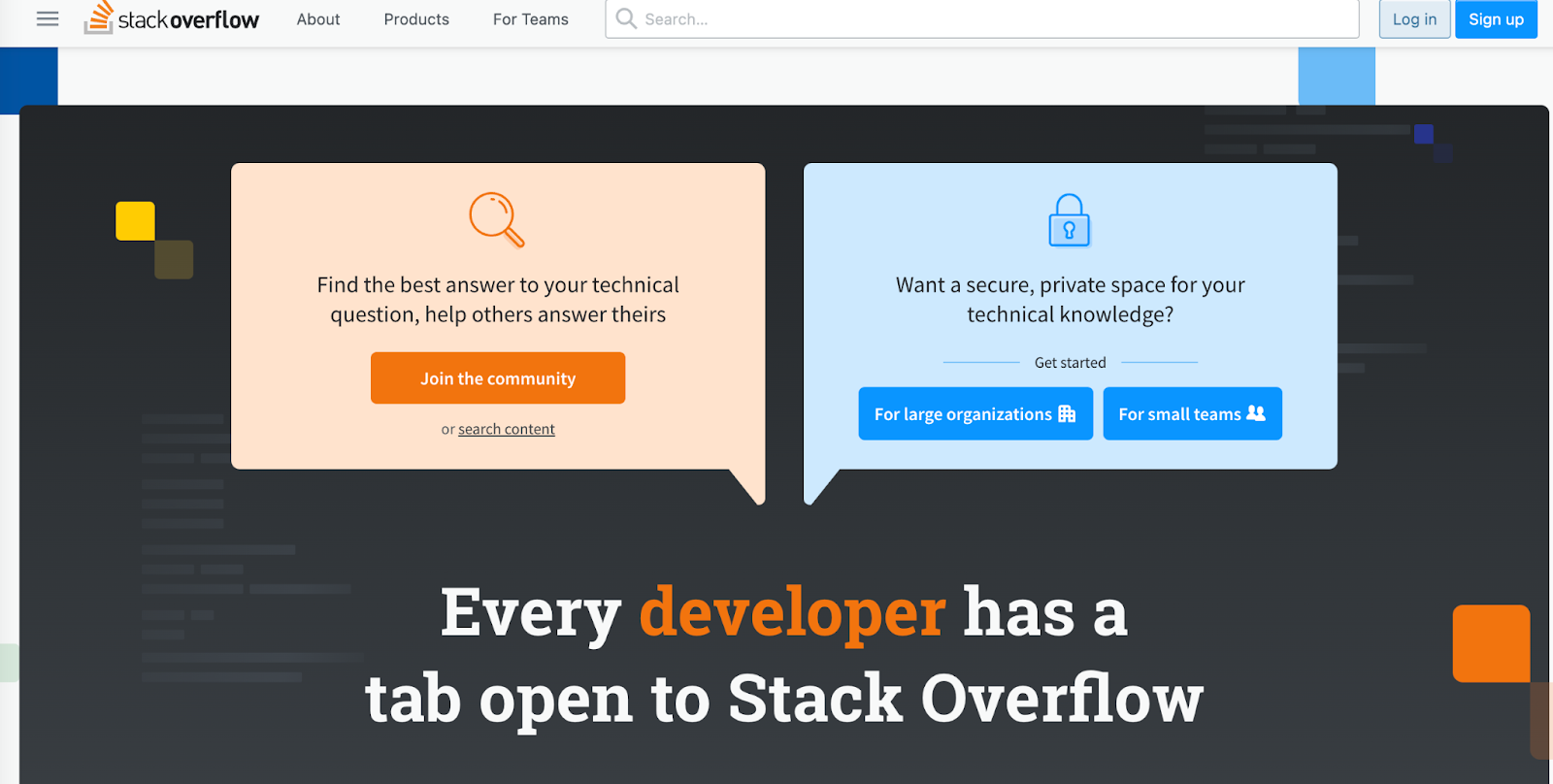1553x784 pixels.
Task: Click the text 'Want a secure, private space for your'
Action: click(1071, 285)
